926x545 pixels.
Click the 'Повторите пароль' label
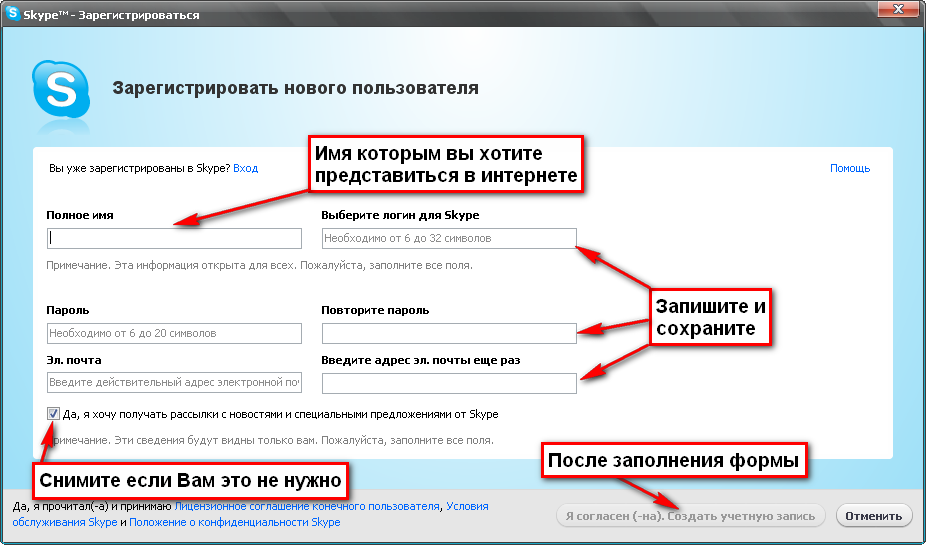[375, 310]
